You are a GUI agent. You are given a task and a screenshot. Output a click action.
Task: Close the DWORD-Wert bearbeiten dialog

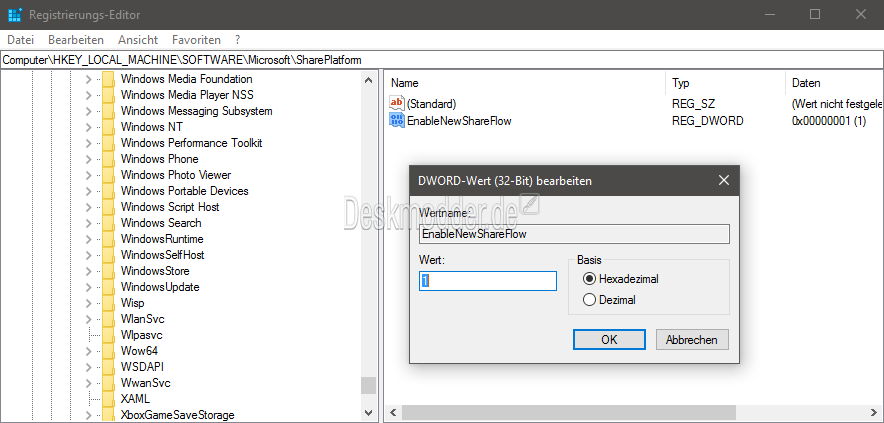coord(724,180)
